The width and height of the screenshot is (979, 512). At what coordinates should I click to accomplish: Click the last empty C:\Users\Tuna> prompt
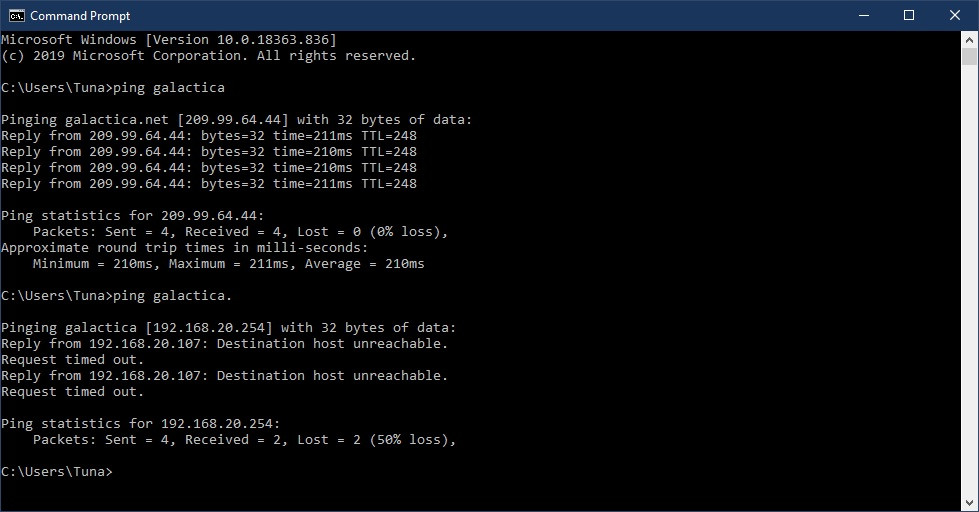(57, 471)
